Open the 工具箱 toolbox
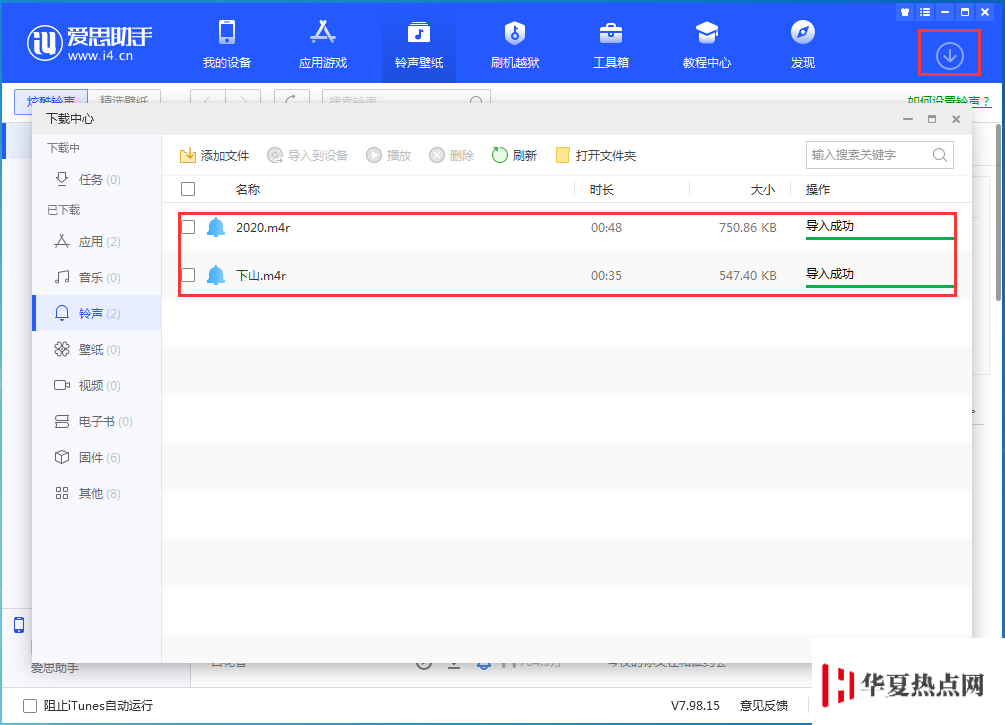Image resolution: width=1005 pixels, height=725 pixels. pyautogui.click(x=611, y=44)
